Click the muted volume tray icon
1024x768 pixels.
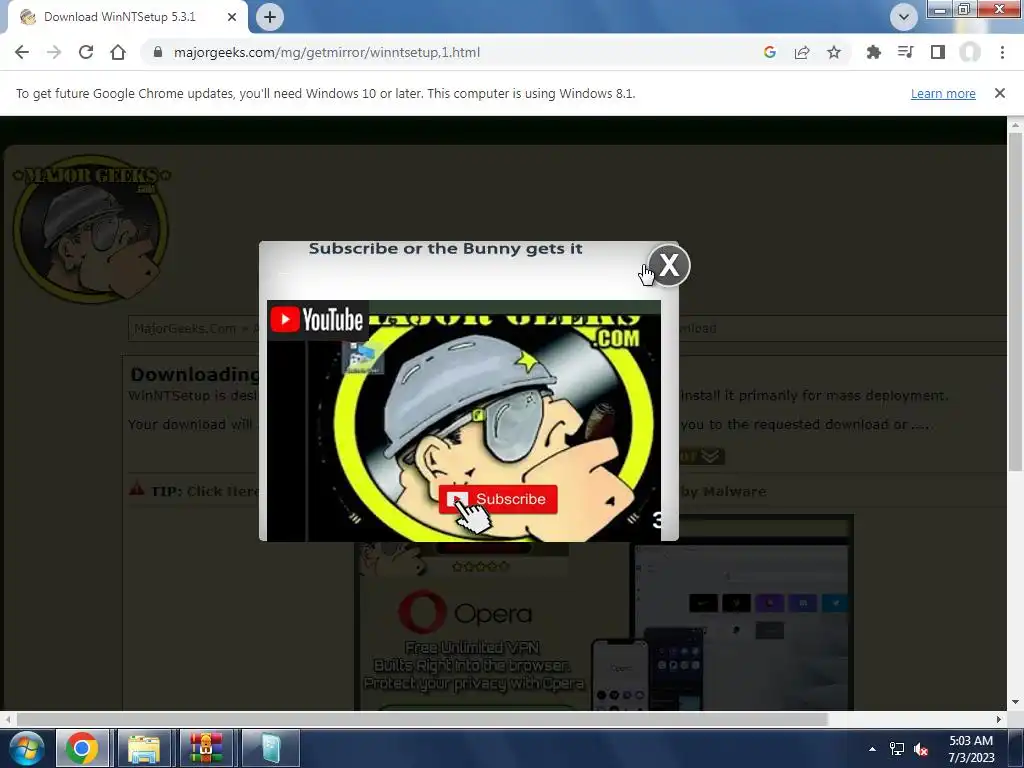[x=921, y=749]
